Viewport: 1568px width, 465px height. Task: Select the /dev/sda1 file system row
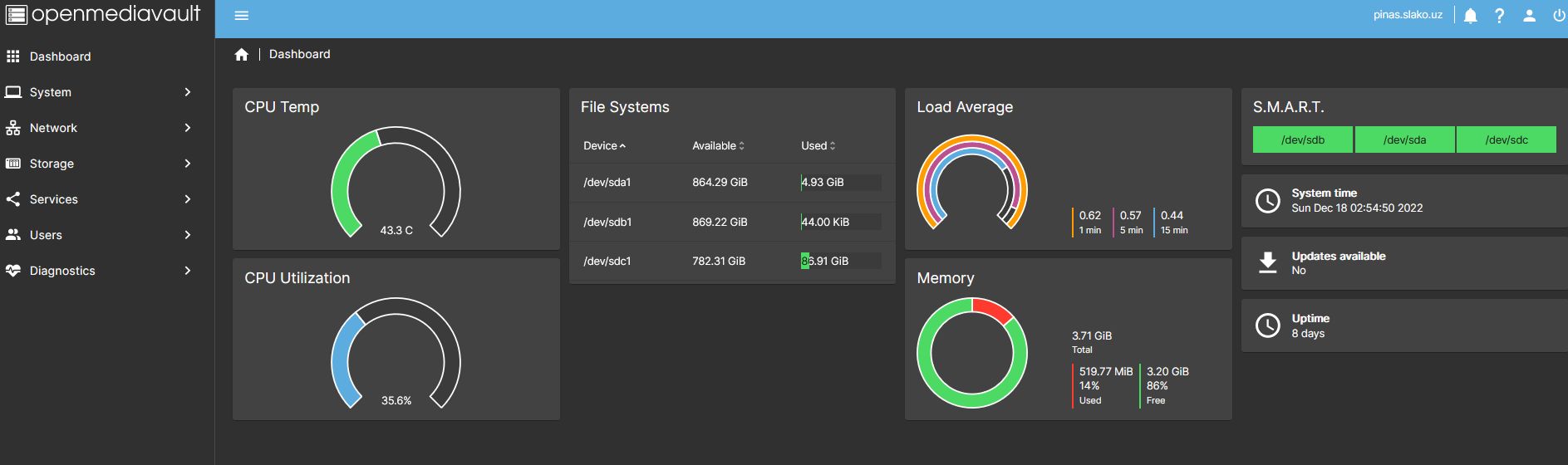[x=732, y=183]
